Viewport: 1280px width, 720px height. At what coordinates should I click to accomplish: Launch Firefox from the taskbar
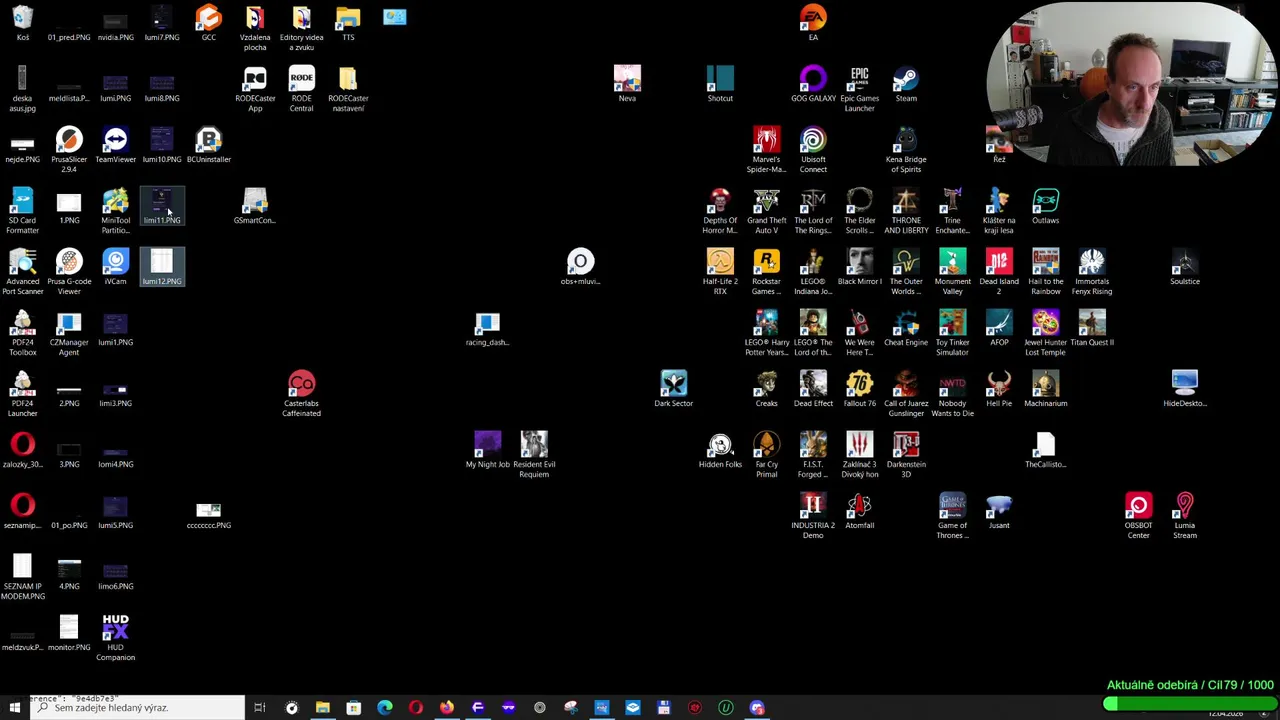pyautogui.click(x=446, y=707)
